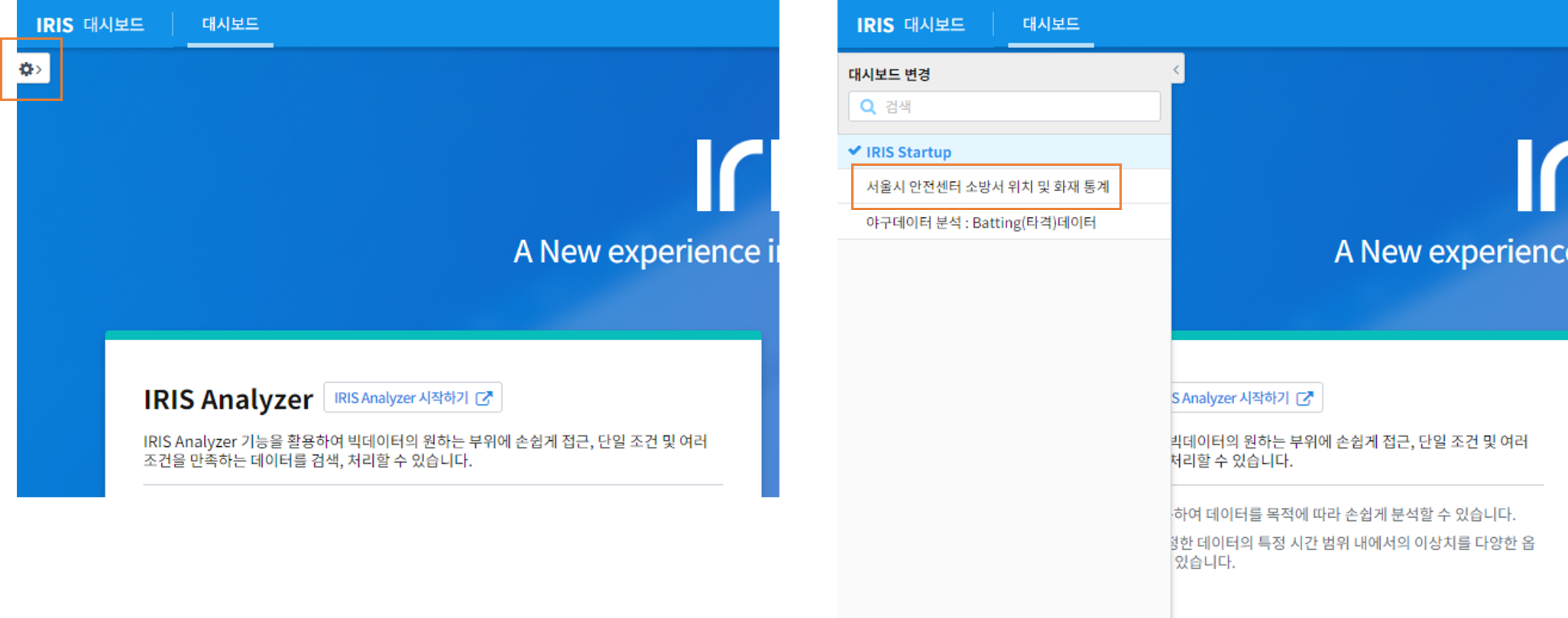Viewport: 1568px width, 618px height.
Task: Click 대시보드 변경 panel title
Action: (x=889, y=75)
